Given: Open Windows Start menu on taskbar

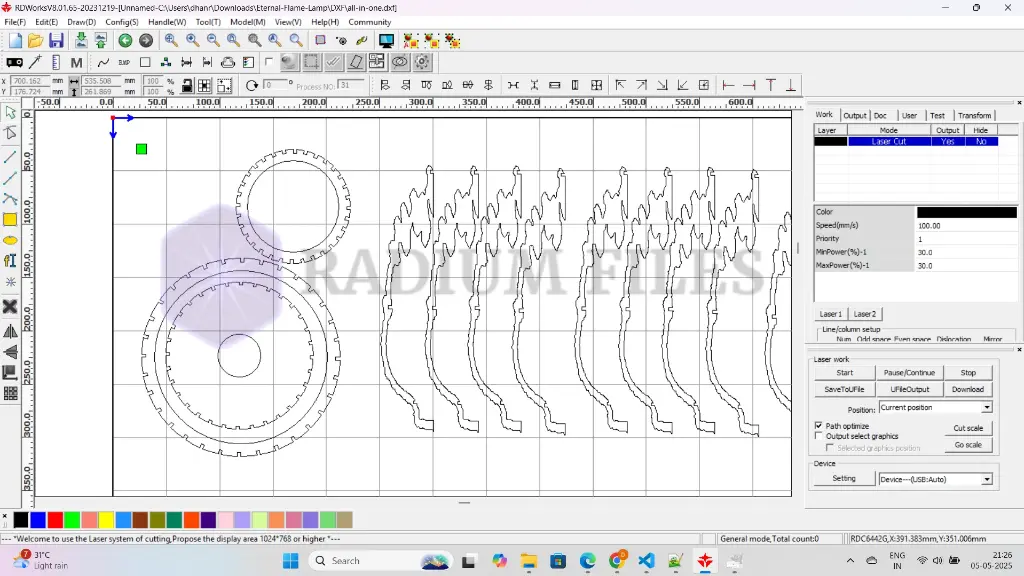Looking at the screenshot, I should click(291, 561).
